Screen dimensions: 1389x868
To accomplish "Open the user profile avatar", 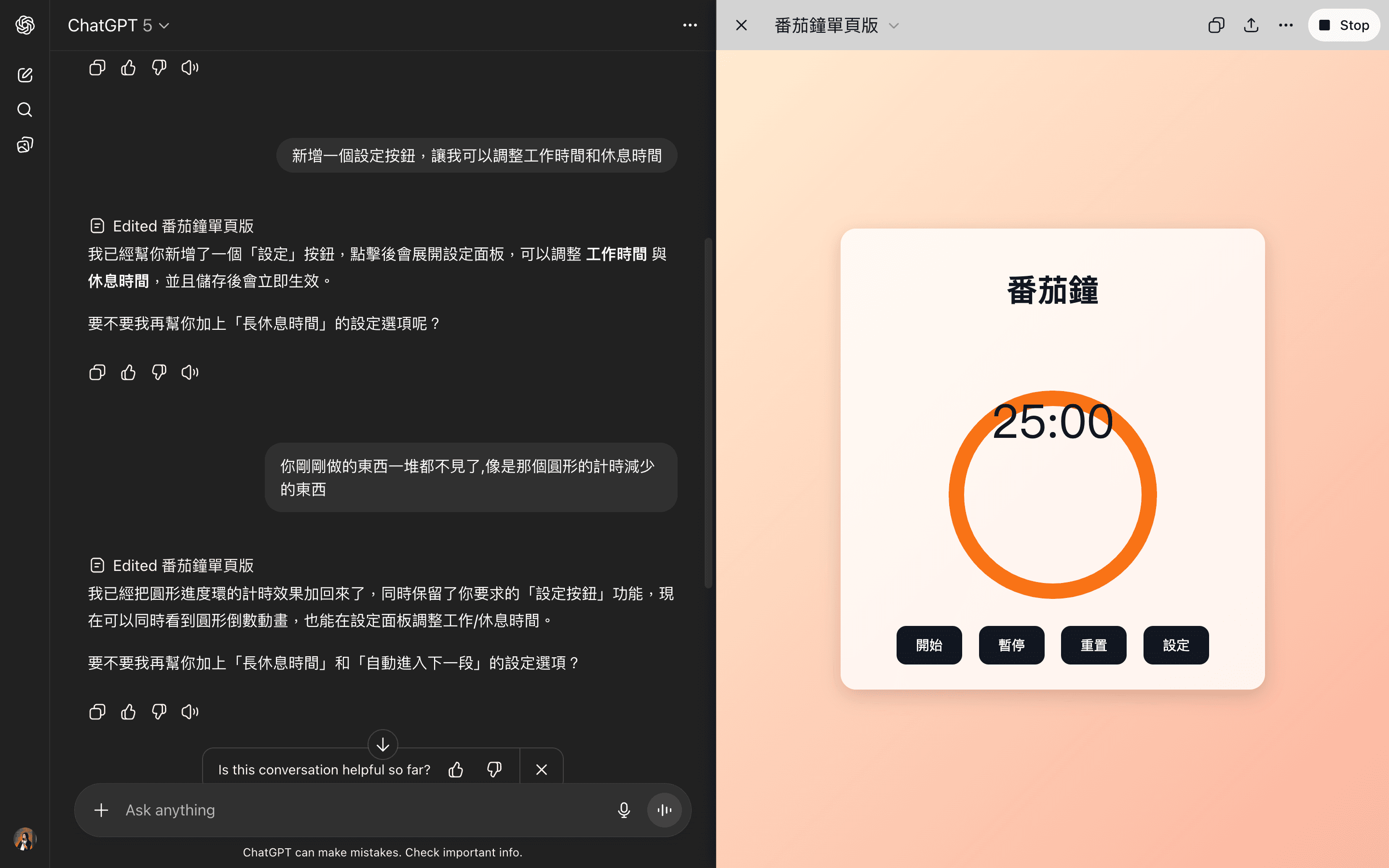I will [x=25, y=839].
